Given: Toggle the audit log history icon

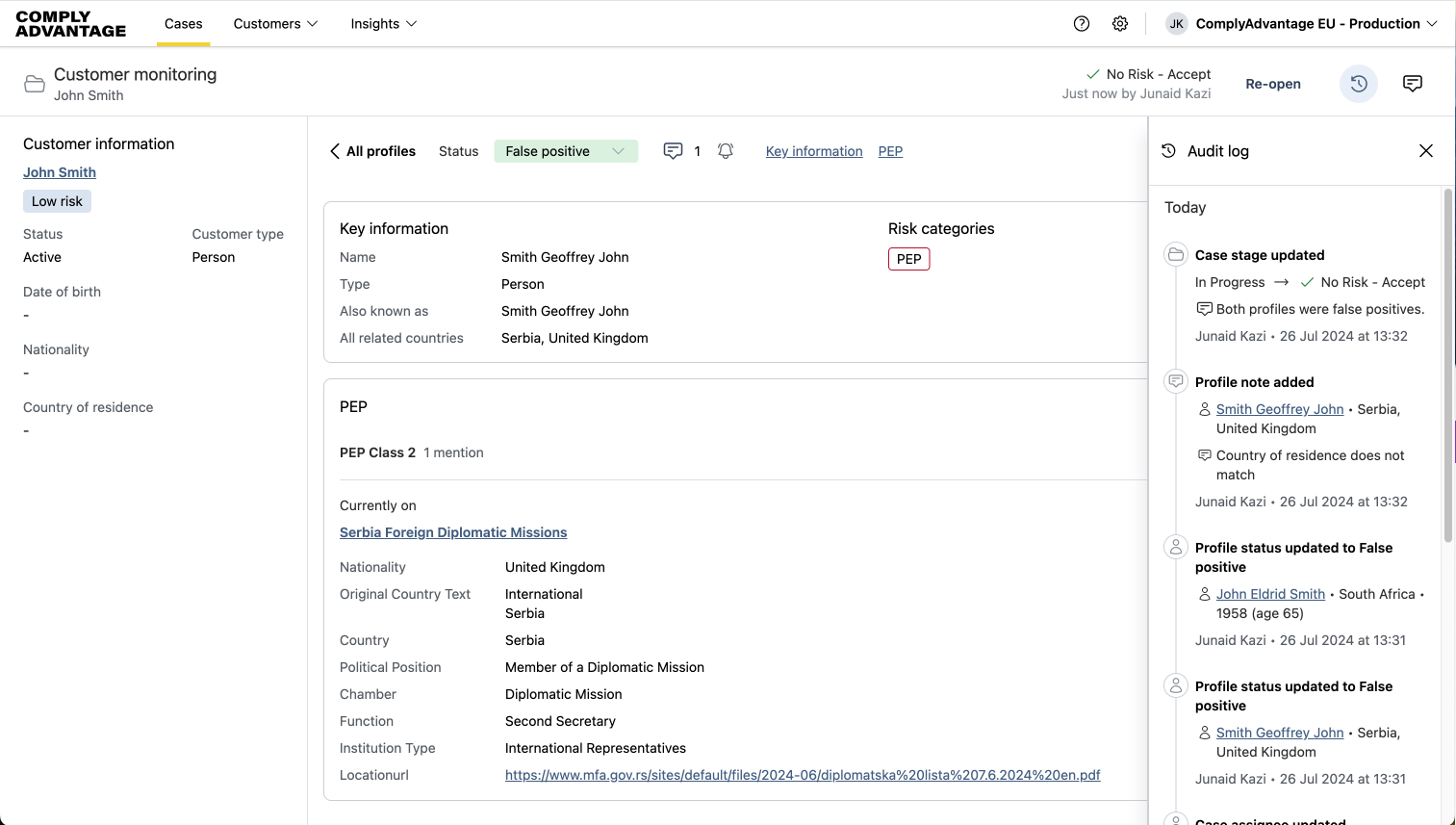Looking at the screenshot, I should (x=1359, y=84).
